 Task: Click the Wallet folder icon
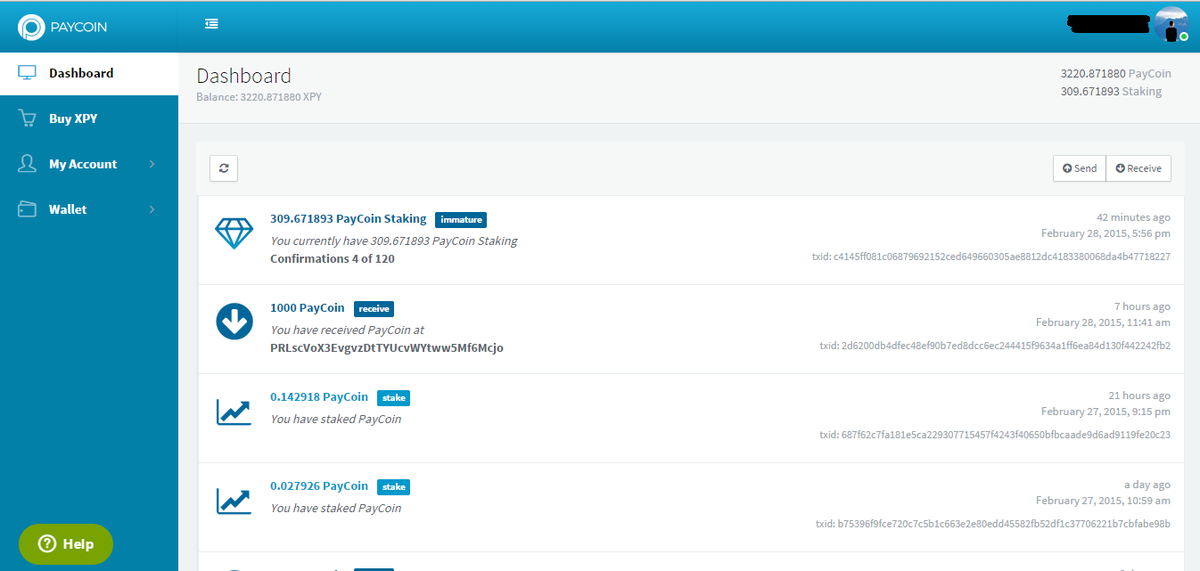[27, 209]
